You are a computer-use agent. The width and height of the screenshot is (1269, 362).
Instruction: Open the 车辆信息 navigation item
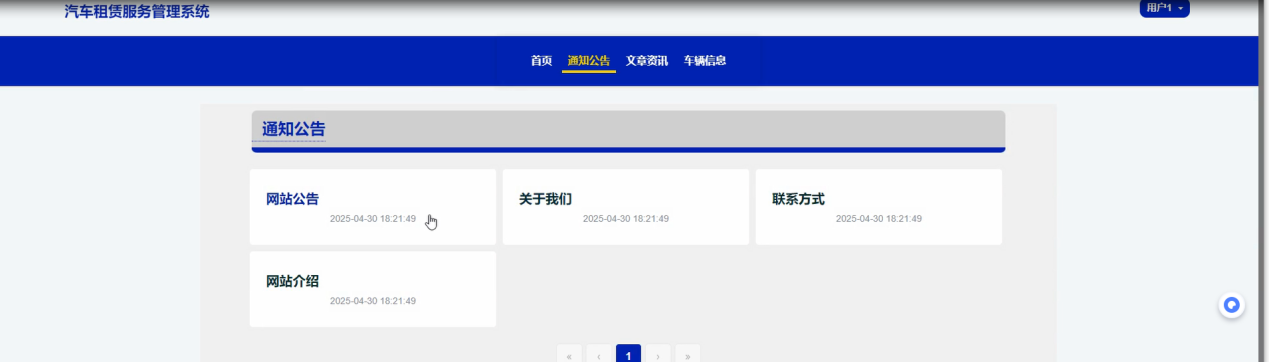pyautogui.click(x=705, y=61)
